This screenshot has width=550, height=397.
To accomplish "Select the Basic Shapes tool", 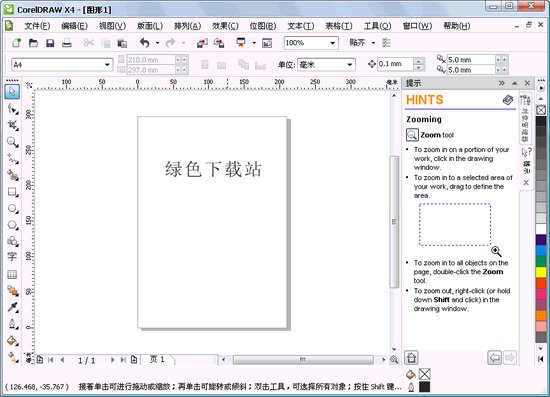I will [13, 241].
